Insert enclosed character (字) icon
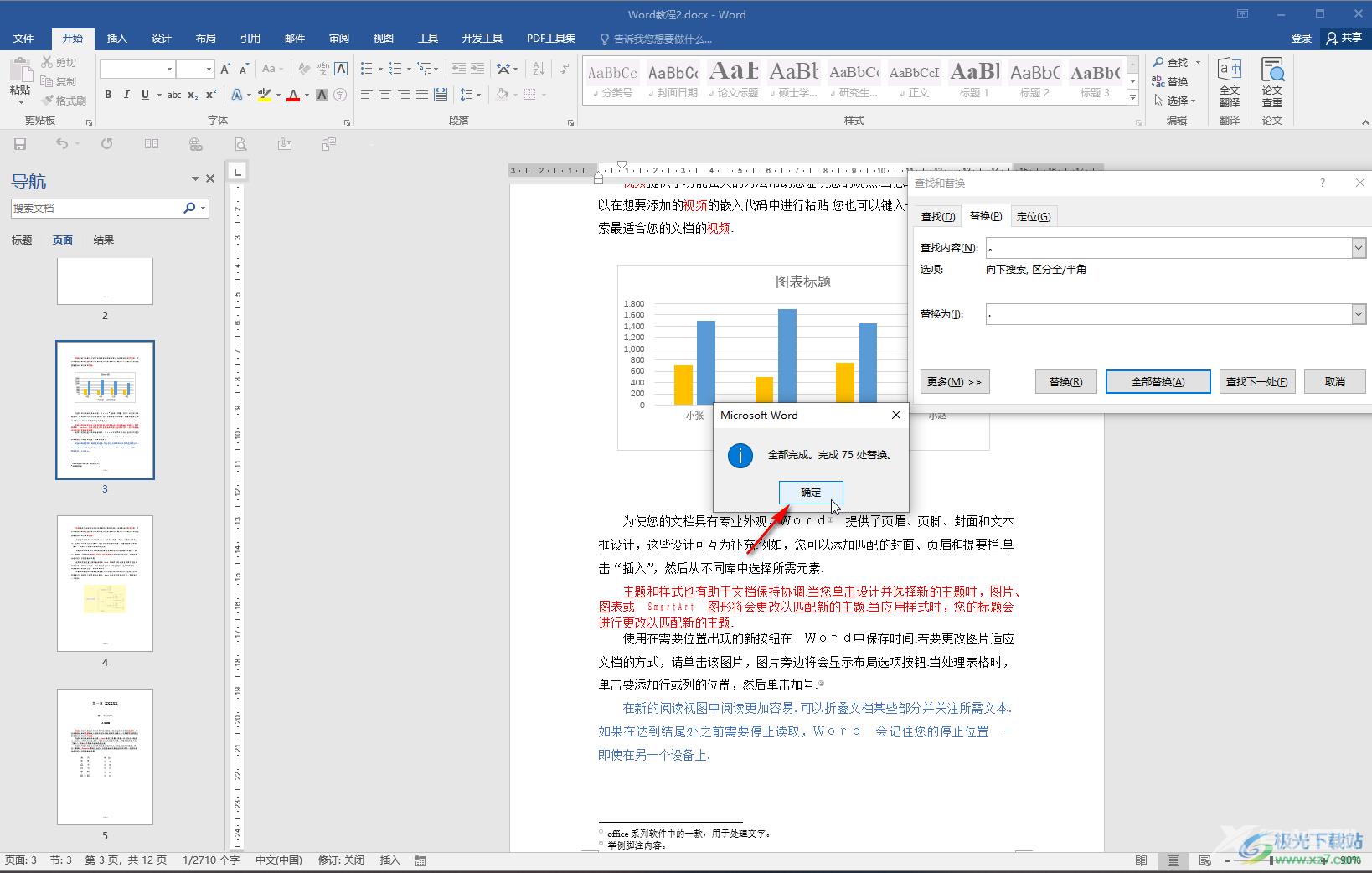The height and width of the screenshot is (873, 1372). pos(340,95)
